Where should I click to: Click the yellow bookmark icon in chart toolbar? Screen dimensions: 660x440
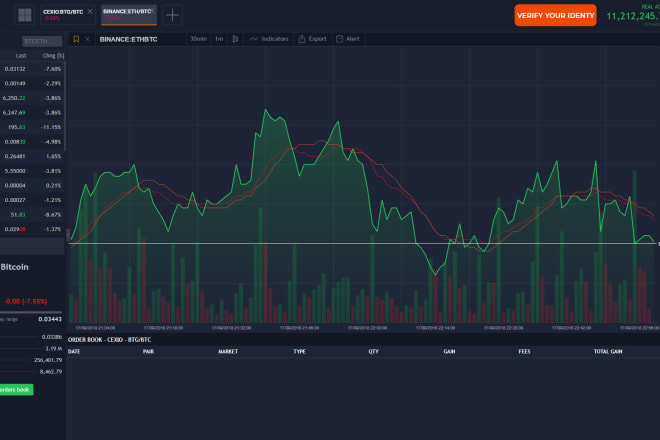76,39
